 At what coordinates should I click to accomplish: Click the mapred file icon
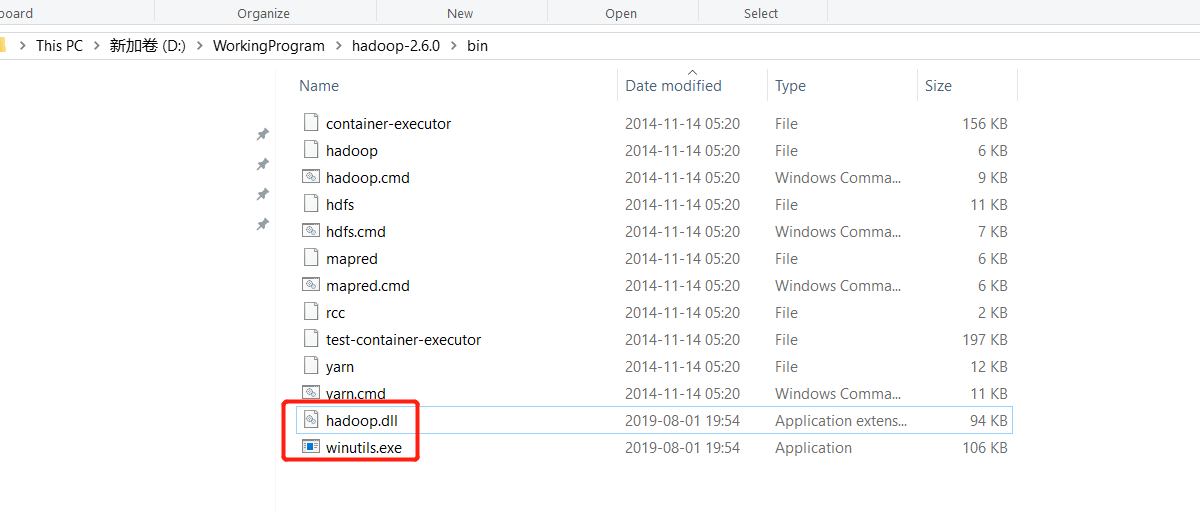[310, 258]
